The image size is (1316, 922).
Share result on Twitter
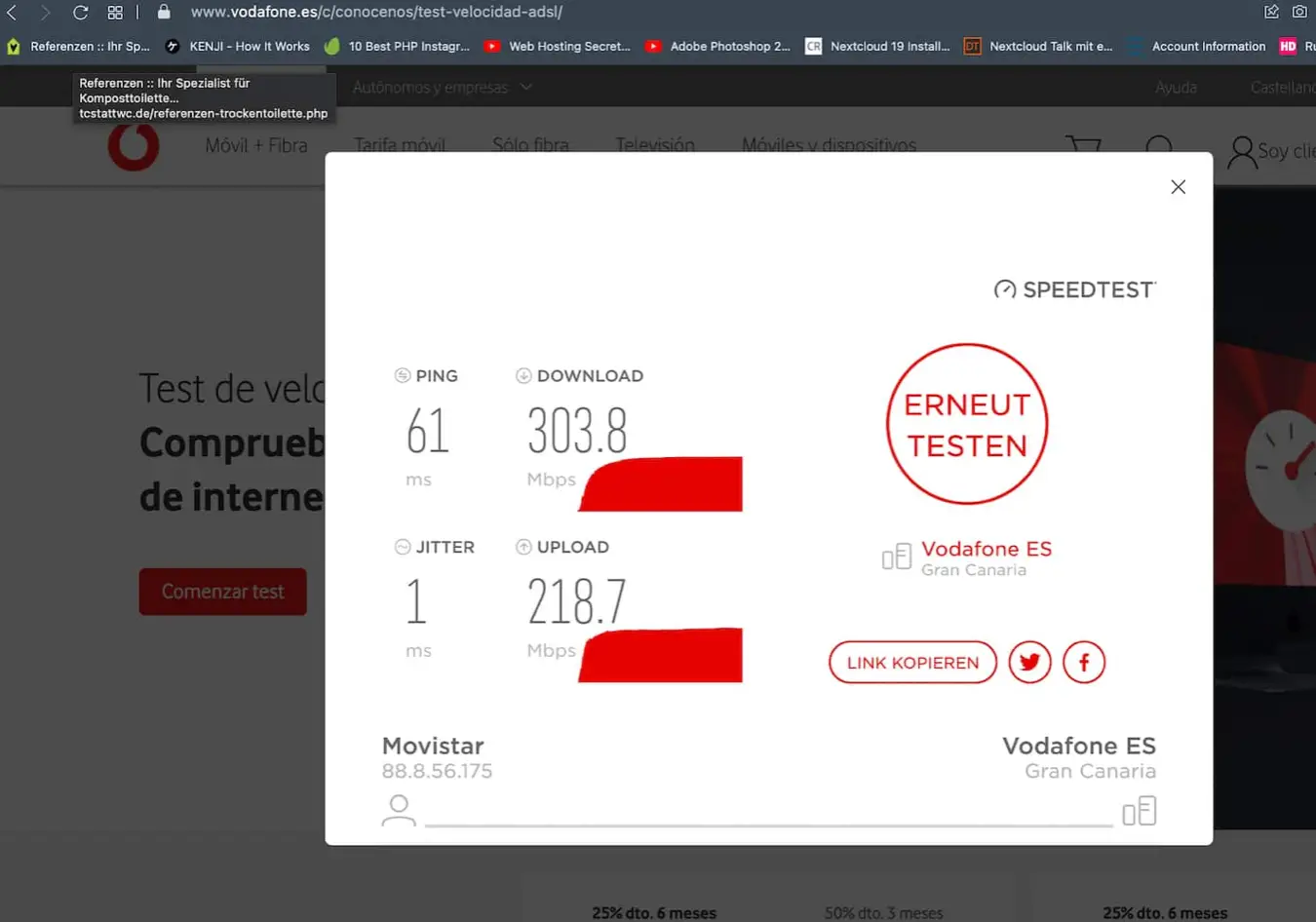[1029, 663]
